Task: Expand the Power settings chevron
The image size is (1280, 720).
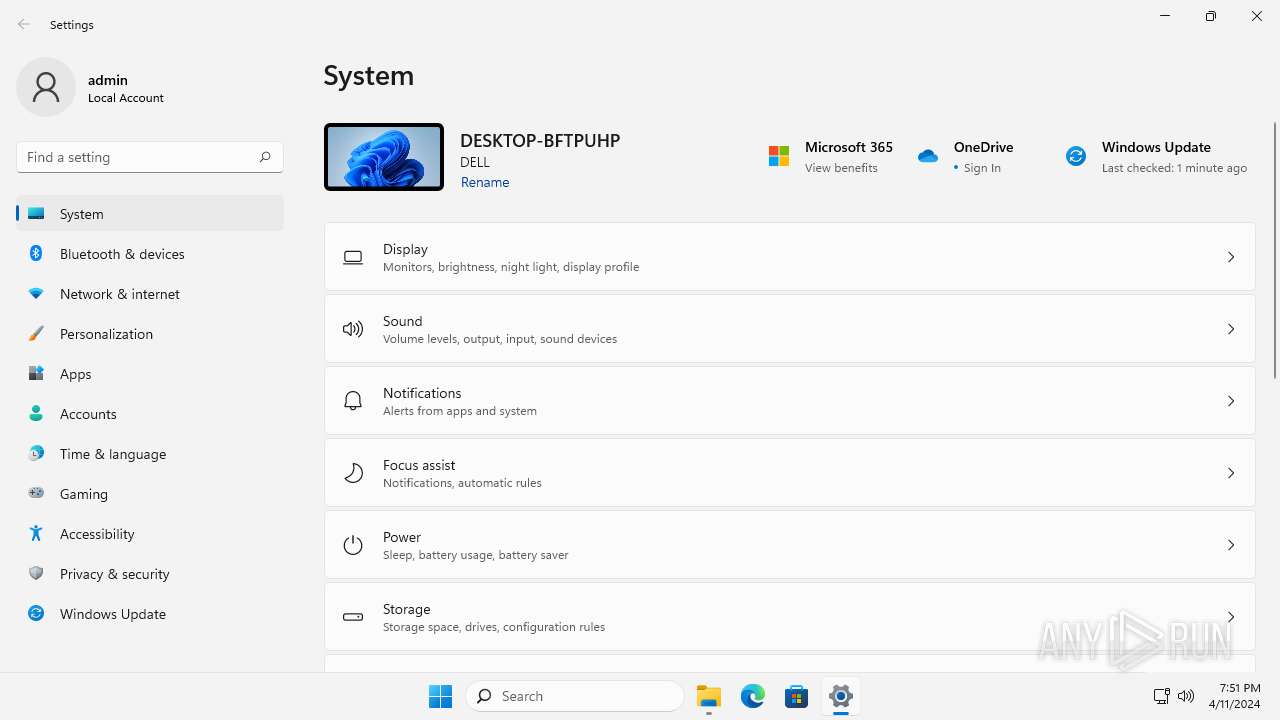Action: (x=1231, y=545)
